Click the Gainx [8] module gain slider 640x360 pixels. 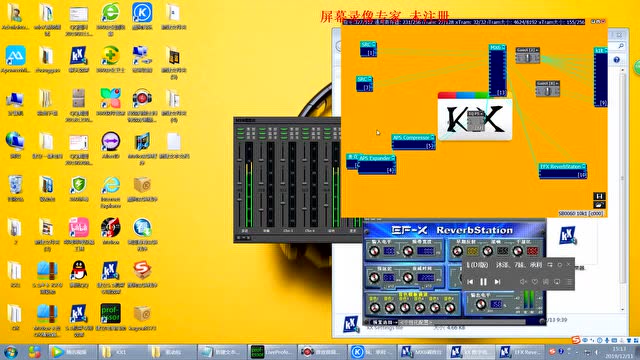tap(547, 91)
